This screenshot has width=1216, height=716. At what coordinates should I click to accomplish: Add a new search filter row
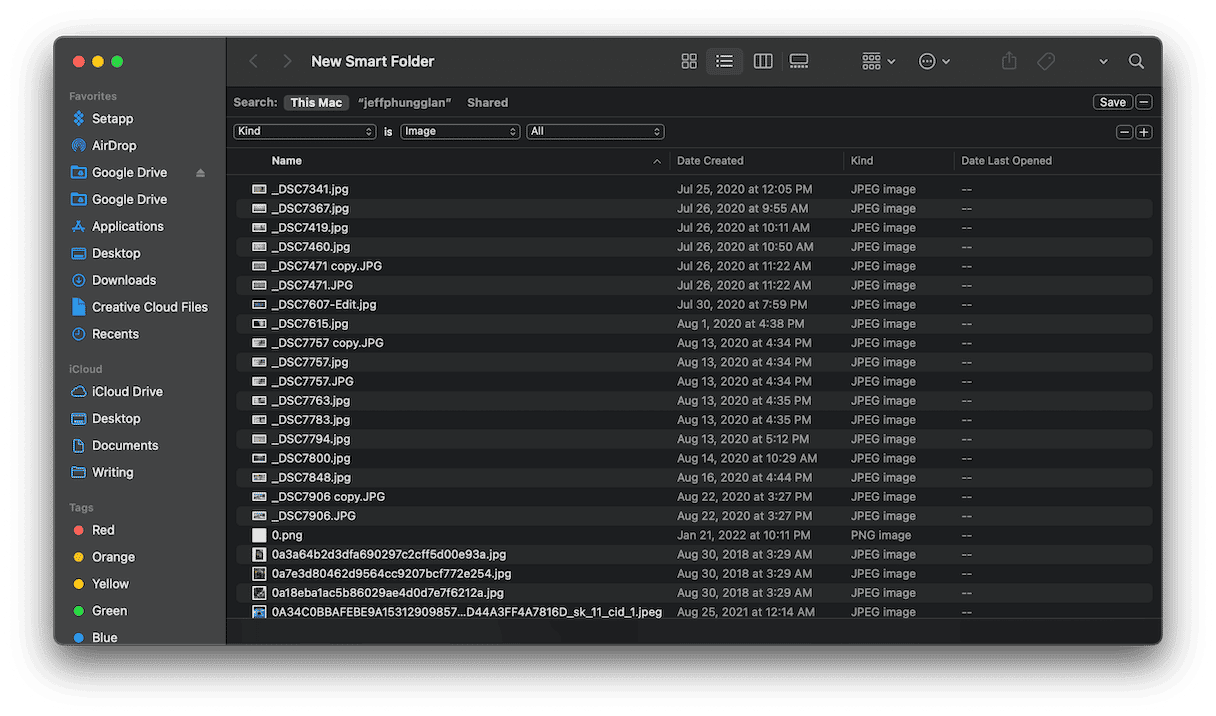tap(1144, 131)
